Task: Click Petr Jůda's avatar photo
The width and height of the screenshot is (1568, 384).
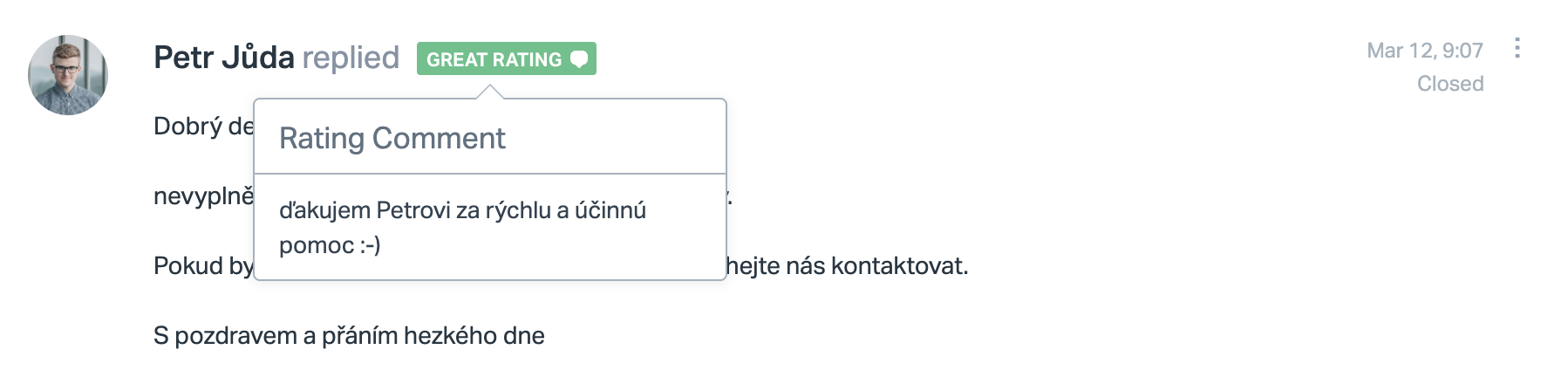Action: [68, 75]
